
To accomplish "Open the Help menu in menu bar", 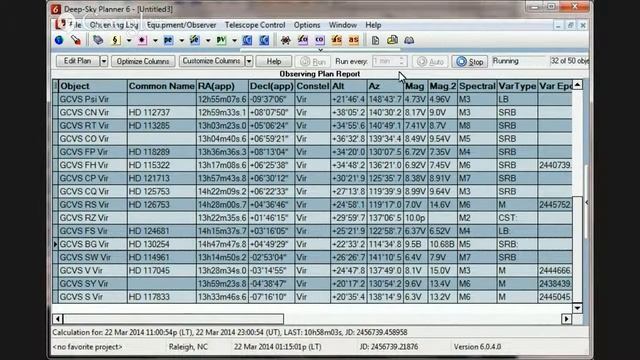I will [x=373, y=25].
